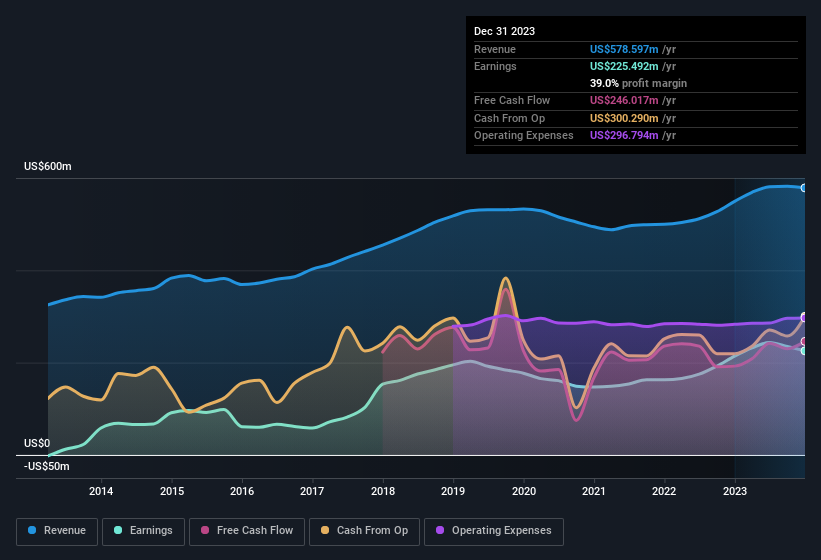Click the blue Revenue legend dot

pos(33,530)
